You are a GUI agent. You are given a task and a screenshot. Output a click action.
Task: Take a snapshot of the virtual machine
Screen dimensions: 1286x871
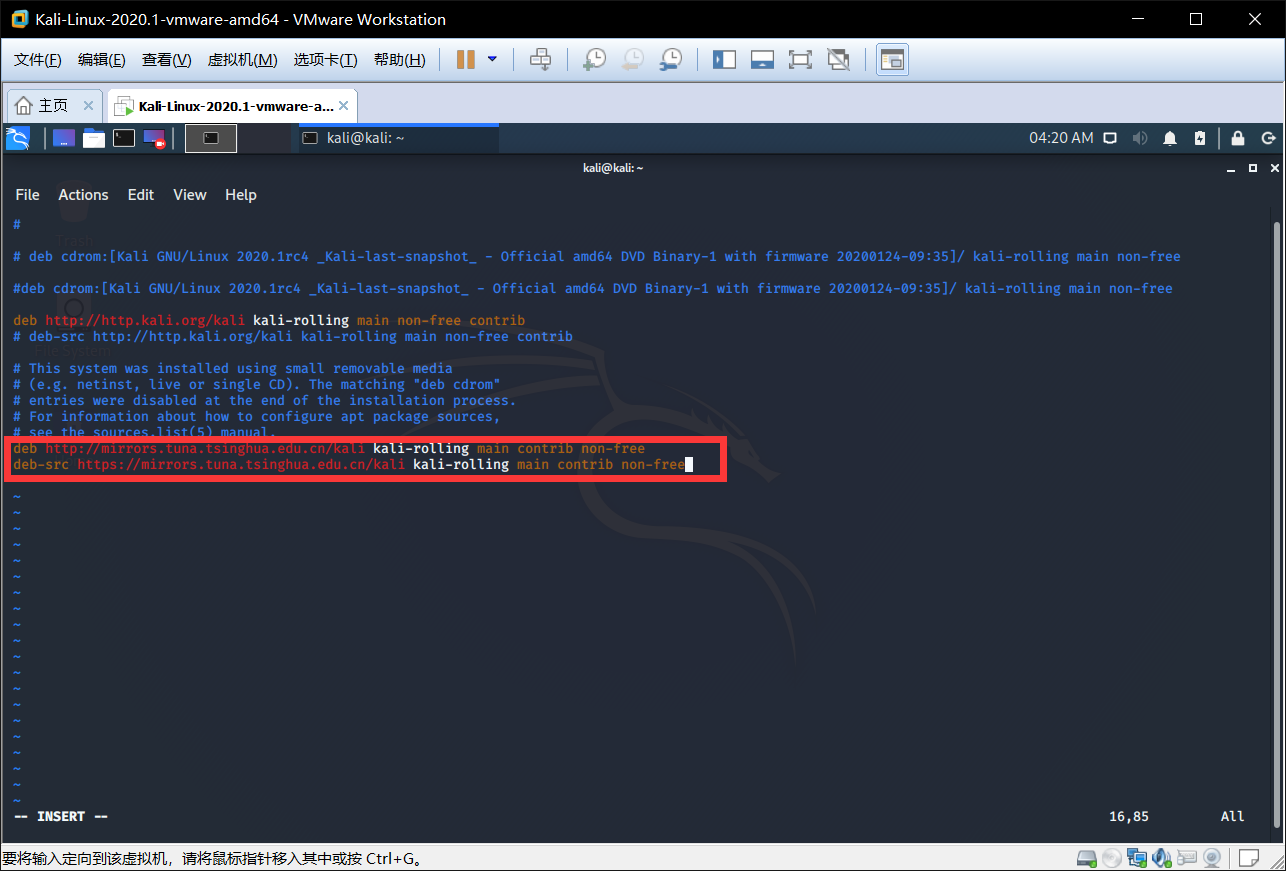pyautogui.click(x=594, y=60)
